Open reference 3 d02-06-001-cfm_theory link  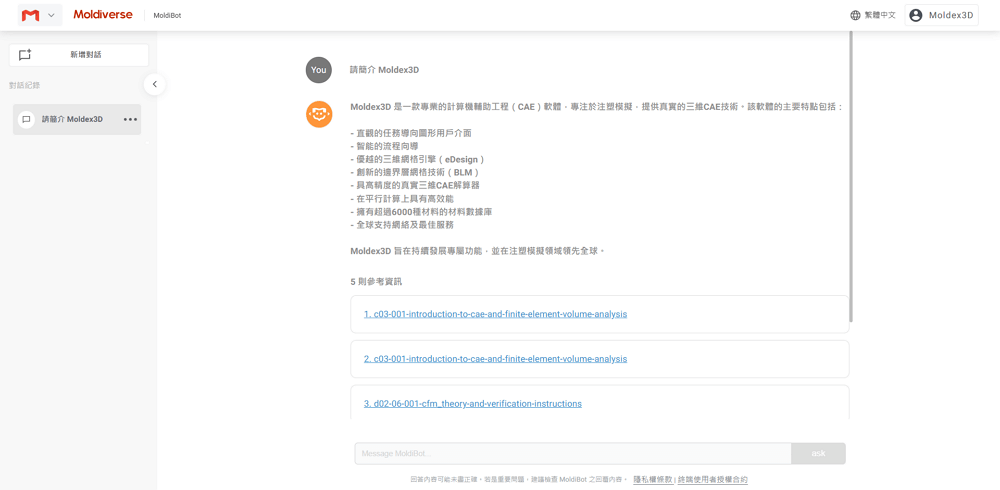(473, 404)
